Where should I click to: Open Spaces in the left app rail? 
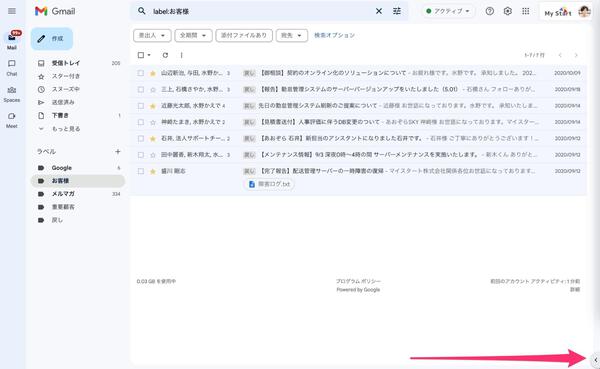pos(12,94)
